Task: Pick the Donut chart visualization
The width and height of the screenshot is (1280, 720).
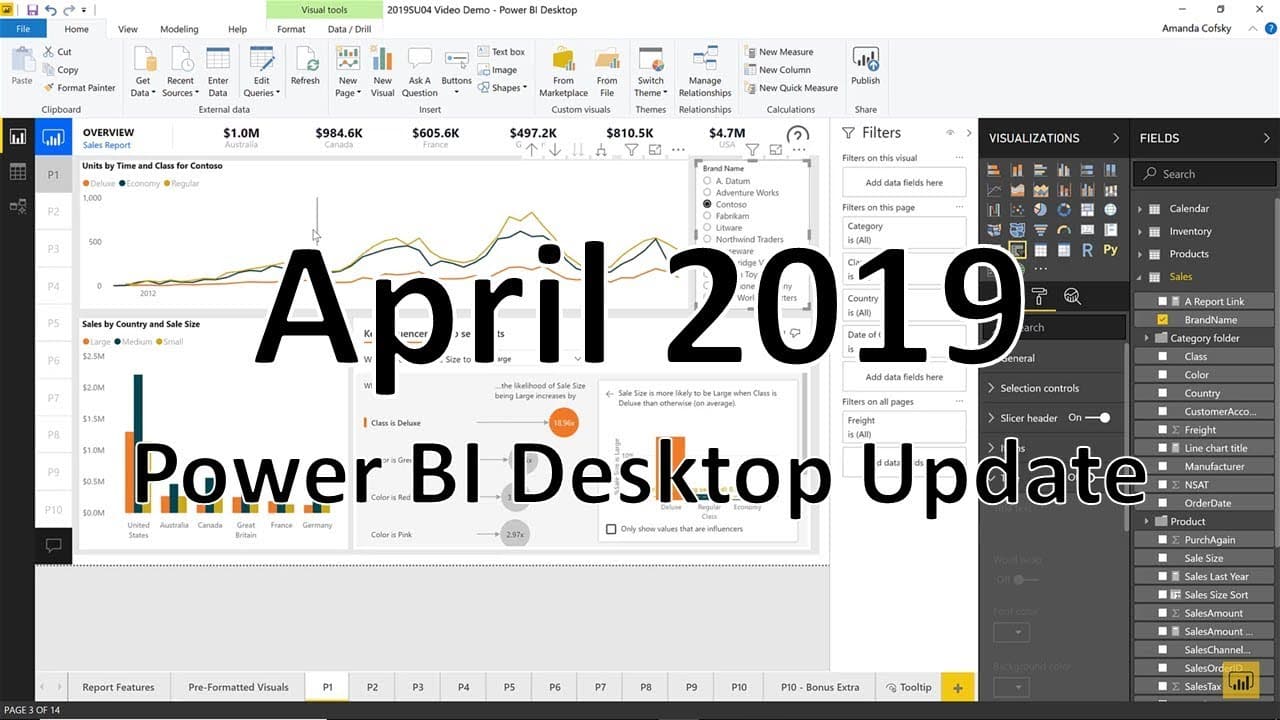Action: coord(1063,210)
